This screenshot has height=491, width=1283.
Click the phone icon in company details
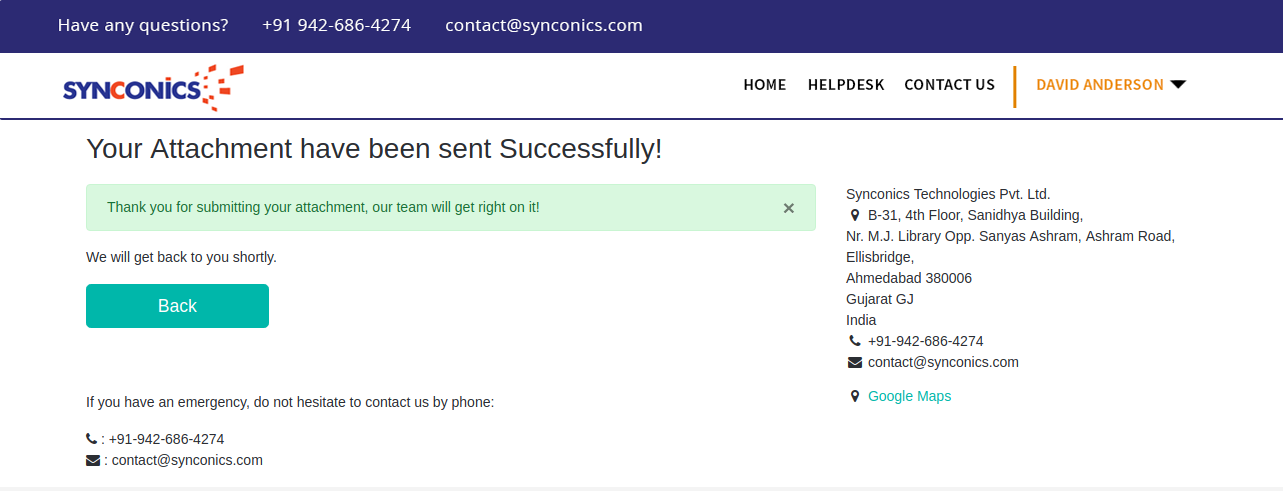tap(855, 341)
